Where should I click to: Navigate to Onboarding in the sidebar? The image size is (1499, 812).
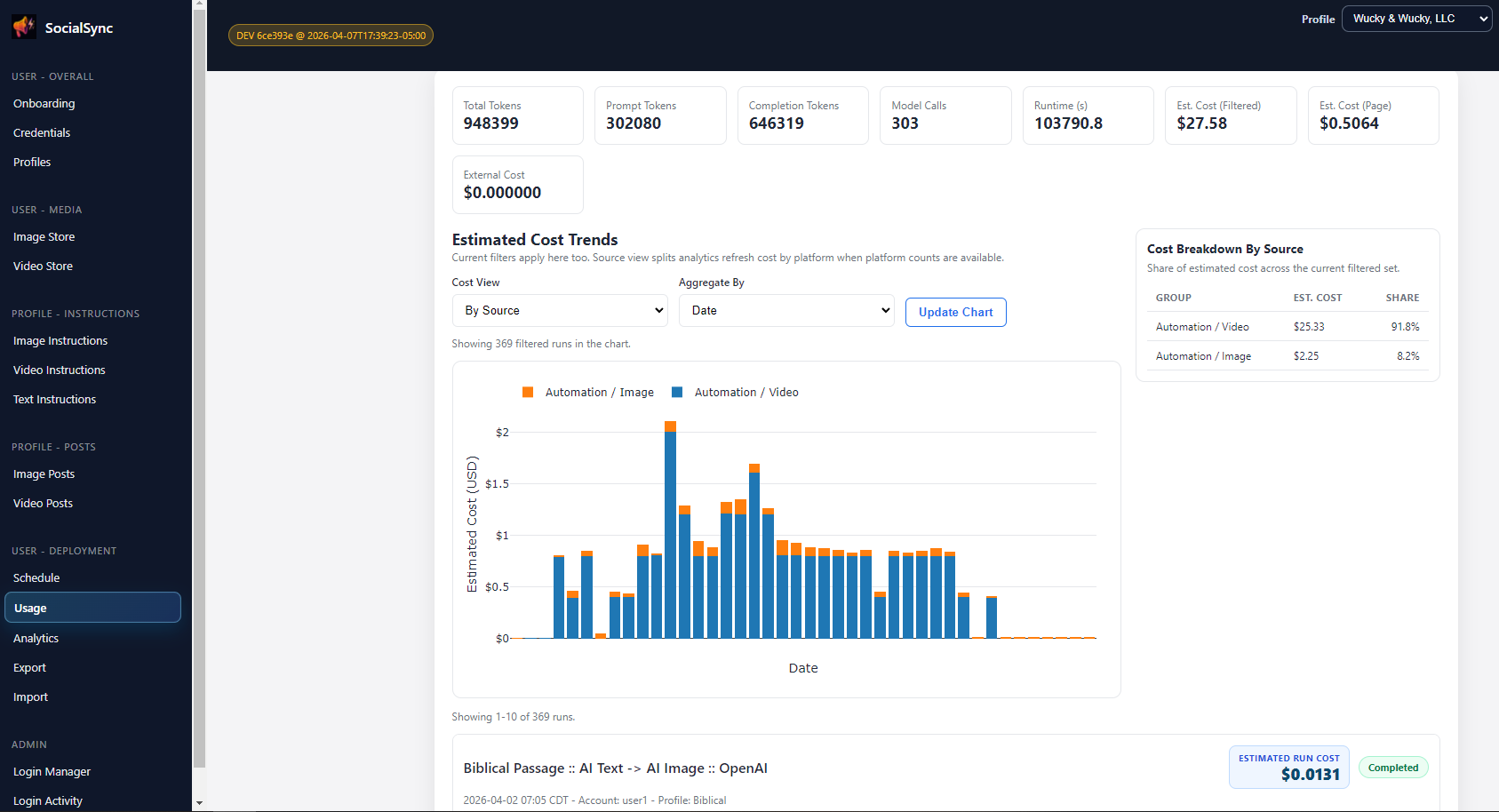[x=44, y=103]
